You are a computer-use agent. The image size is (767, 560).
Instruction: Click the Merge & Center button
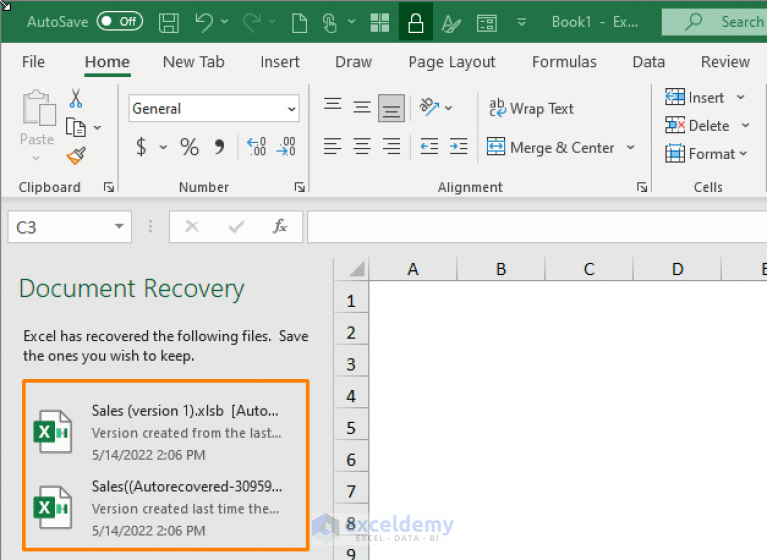click(551, 147)
